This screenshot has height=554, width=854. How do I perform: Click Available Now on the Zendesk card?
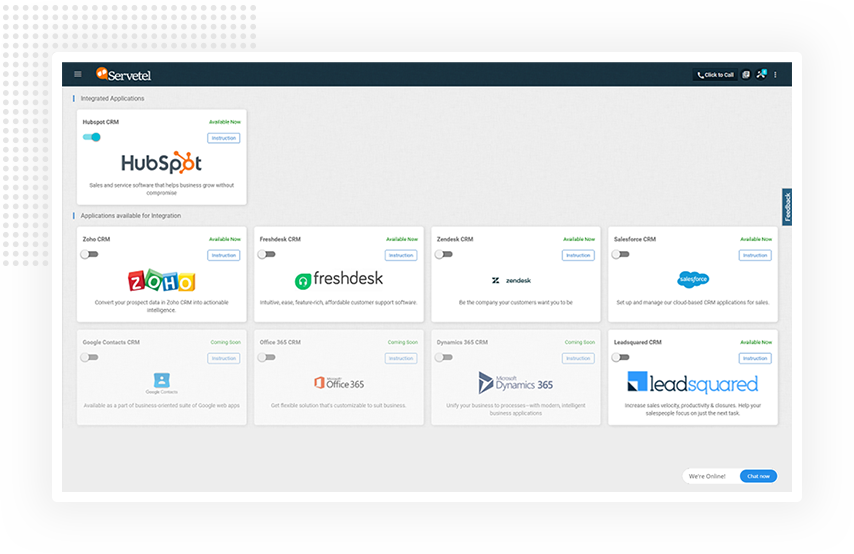click(x=578, y=239)
